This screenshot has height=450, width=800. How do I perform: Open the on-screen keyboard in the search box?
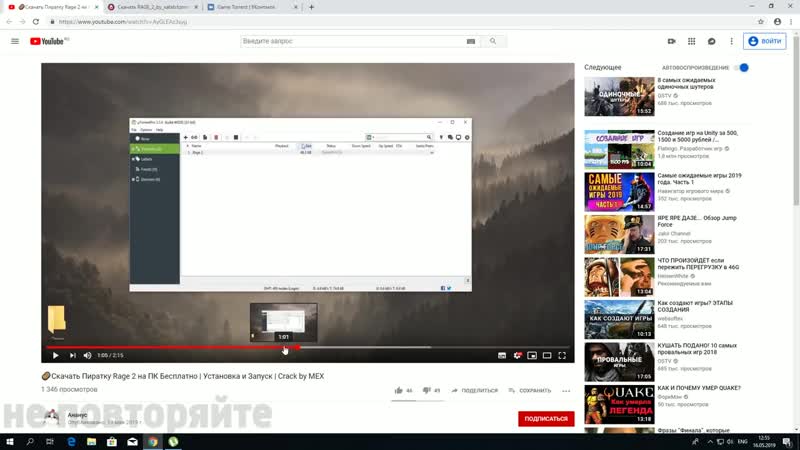click(470, 41)
